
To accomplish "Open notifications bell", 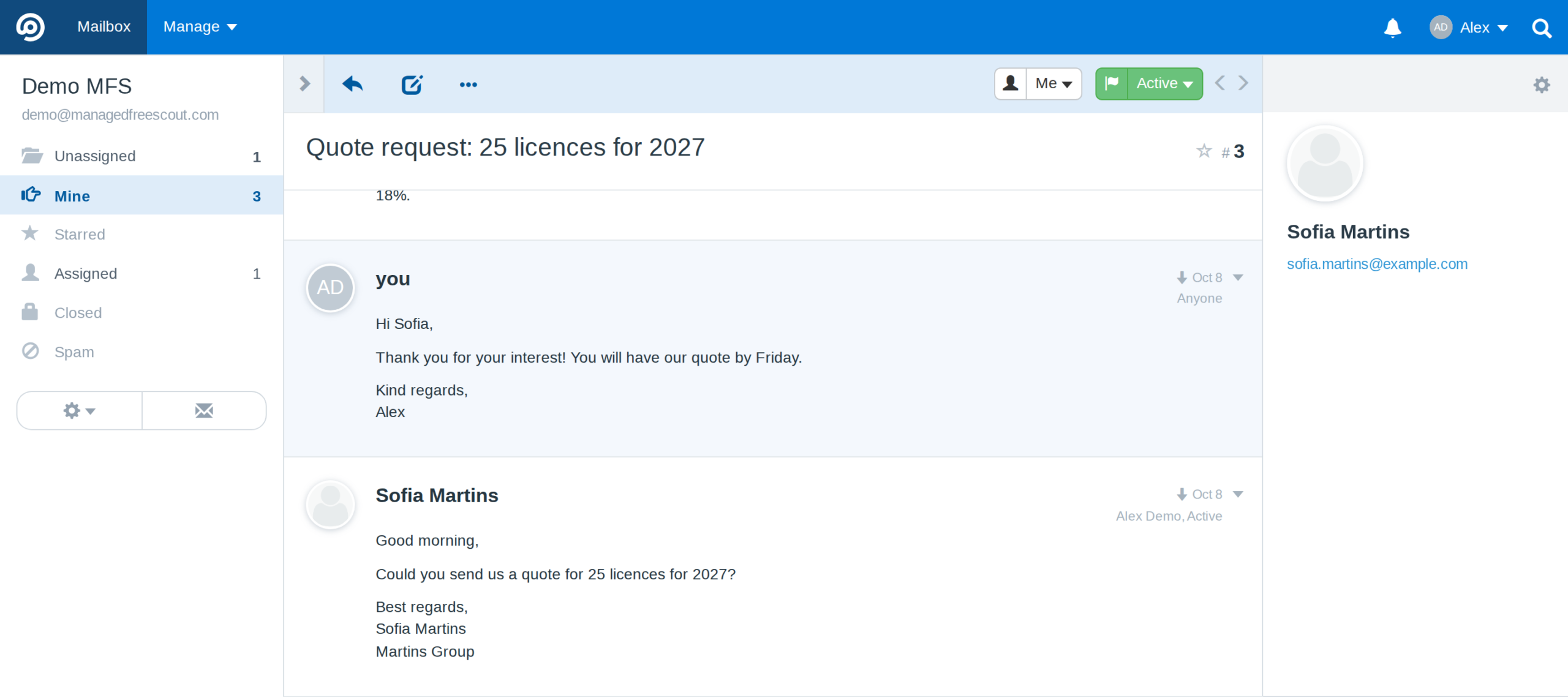I will click(x=1392, y=28).
